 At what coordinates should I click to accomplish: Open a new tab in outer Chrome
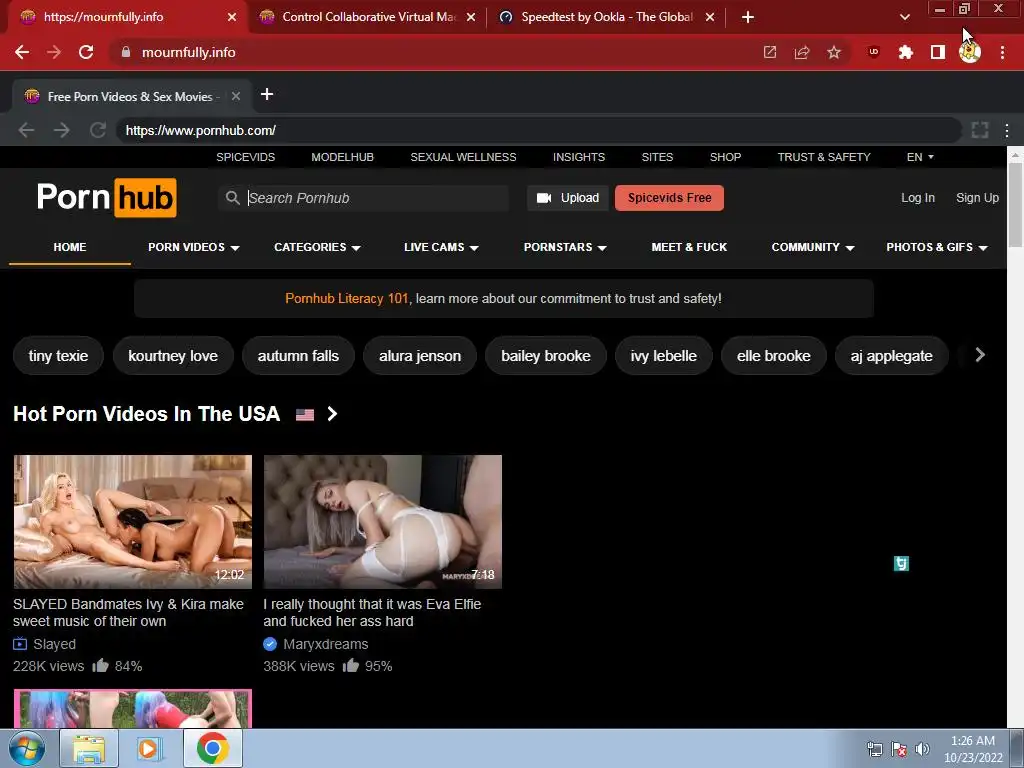748,18
